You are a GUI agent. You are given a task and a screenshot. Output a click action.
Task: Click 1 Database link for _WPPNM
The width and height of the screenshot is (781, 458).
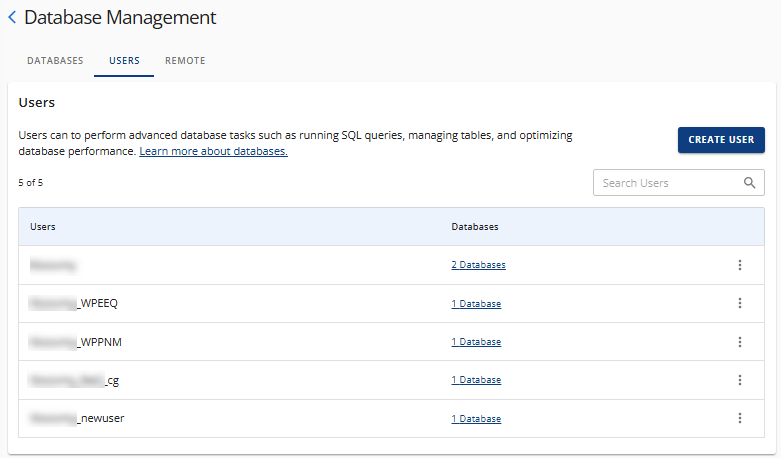pos(476,342)
